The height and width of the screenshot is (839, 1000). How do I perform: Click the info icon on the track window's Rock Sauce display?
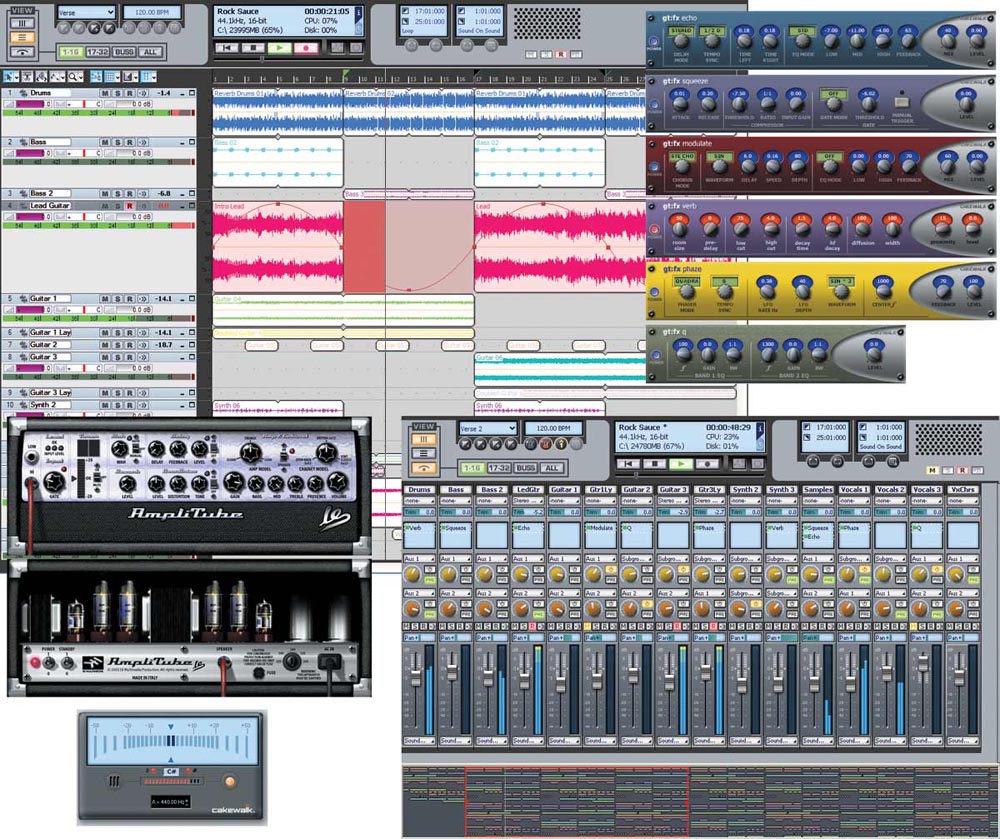coord(358,12)
